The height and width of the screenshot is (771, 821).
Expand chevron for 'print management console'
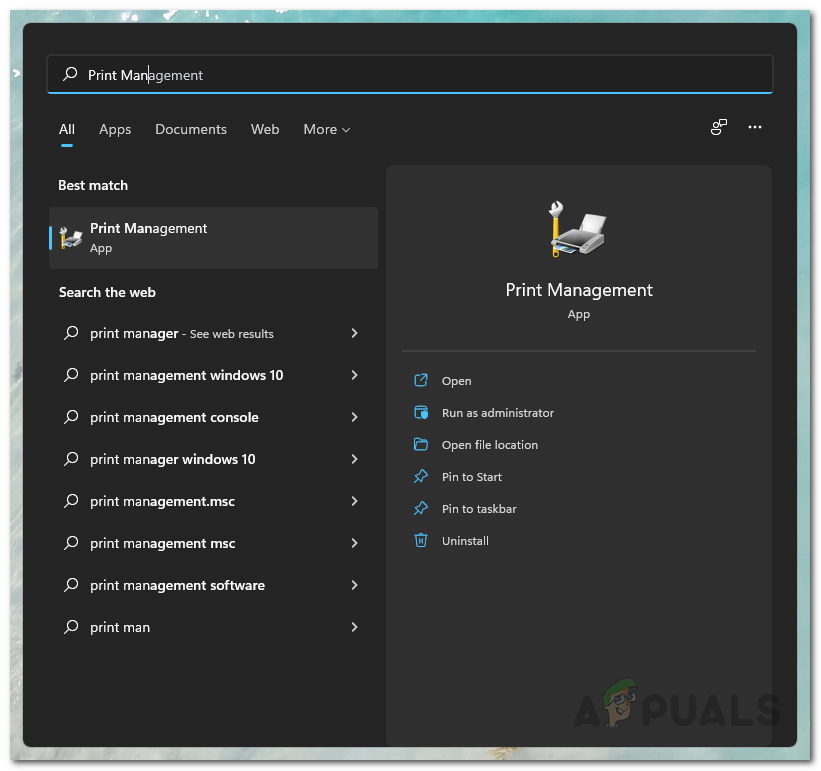(x=354, y=417)
